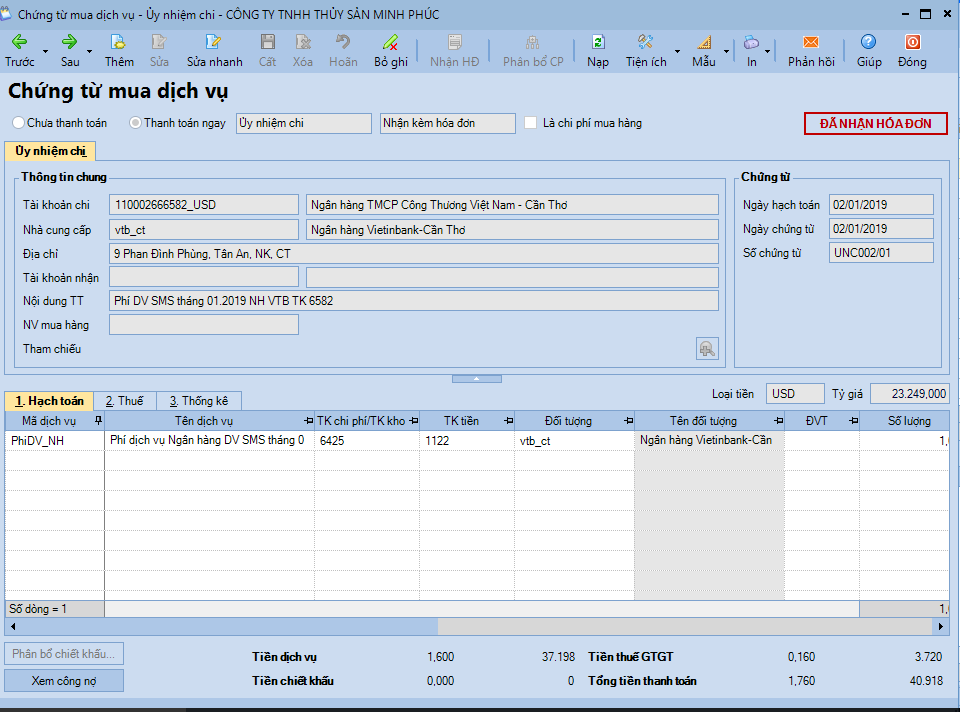
Task: Go to next voucher with Sau arrow
Action: pos(69,42)
